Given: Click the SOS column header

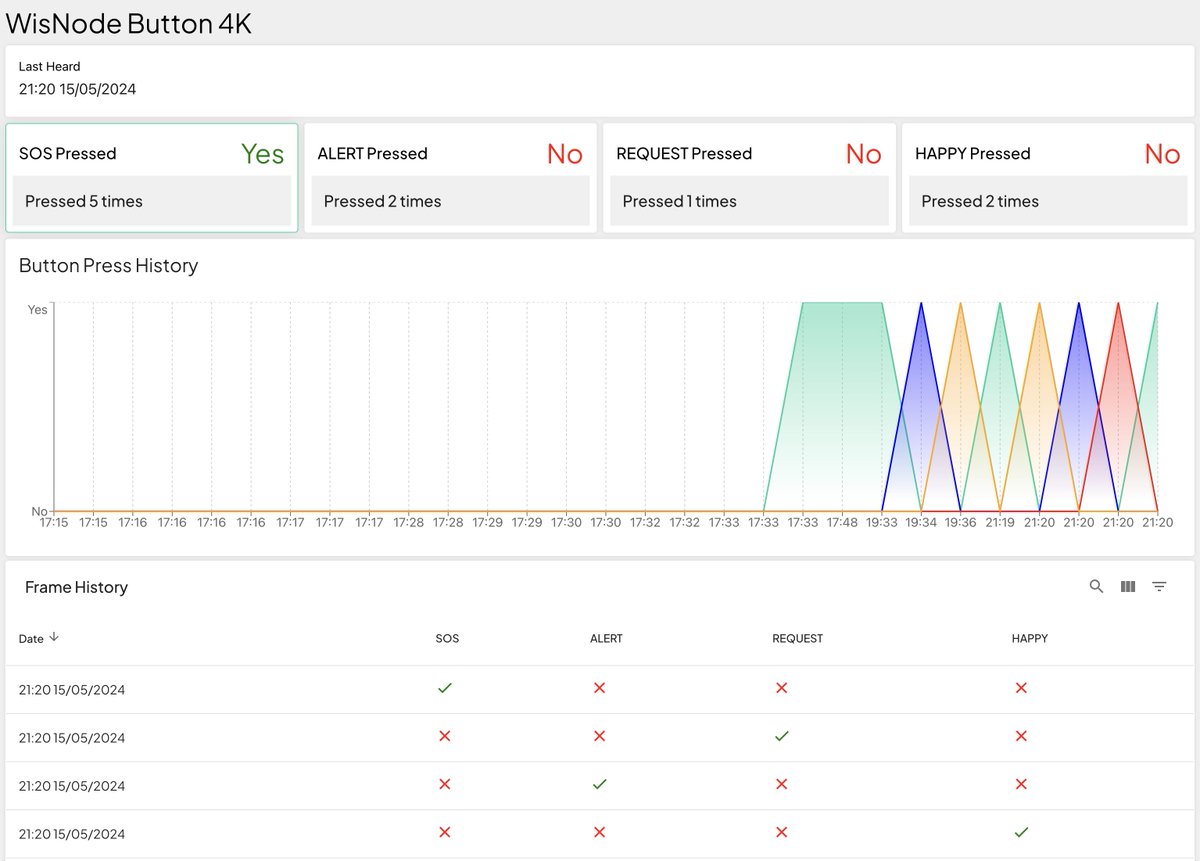Looking at the screenshot, I should coord(447,638).
